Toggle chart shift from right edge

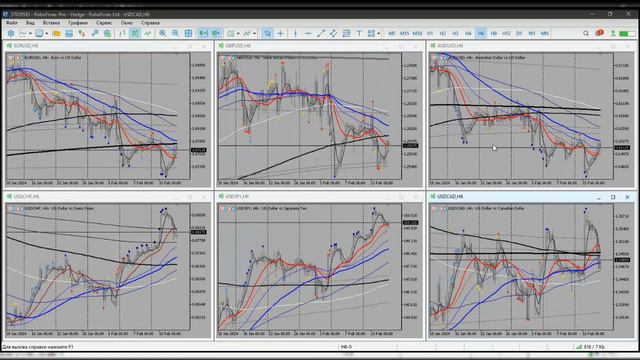(x=216, y=33)
